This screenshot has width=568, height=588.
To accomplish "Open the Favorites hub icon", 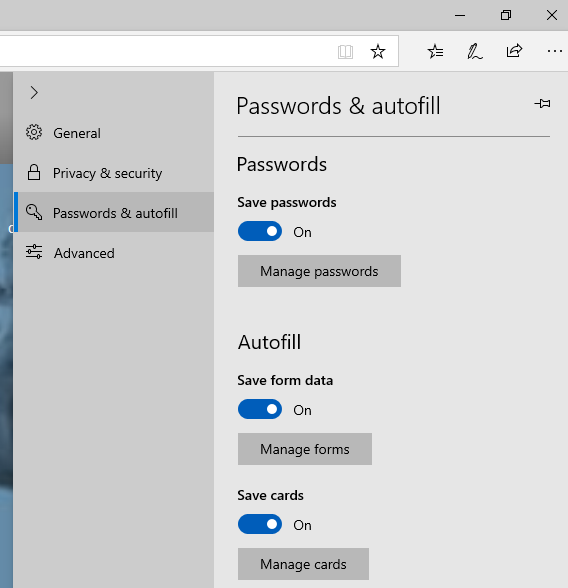I will point(435,51).
